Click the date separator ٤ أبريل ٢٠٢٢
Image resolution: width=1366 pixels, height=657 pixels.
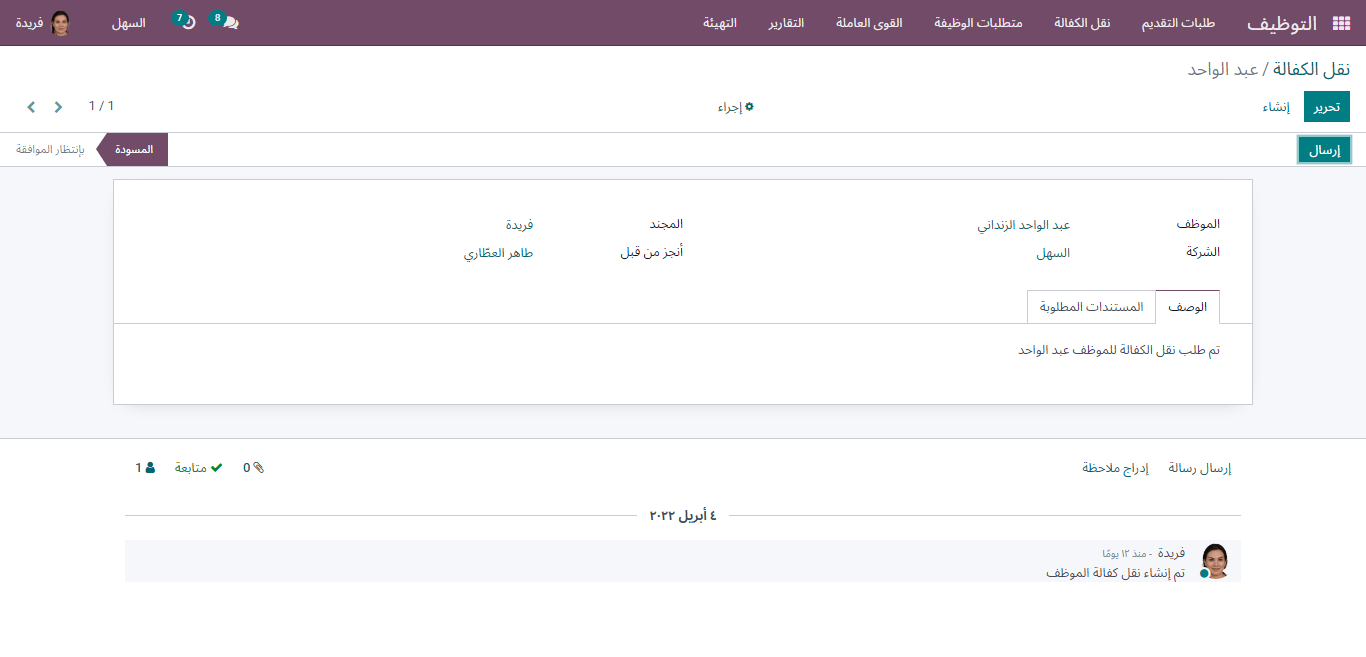[683, 516]
